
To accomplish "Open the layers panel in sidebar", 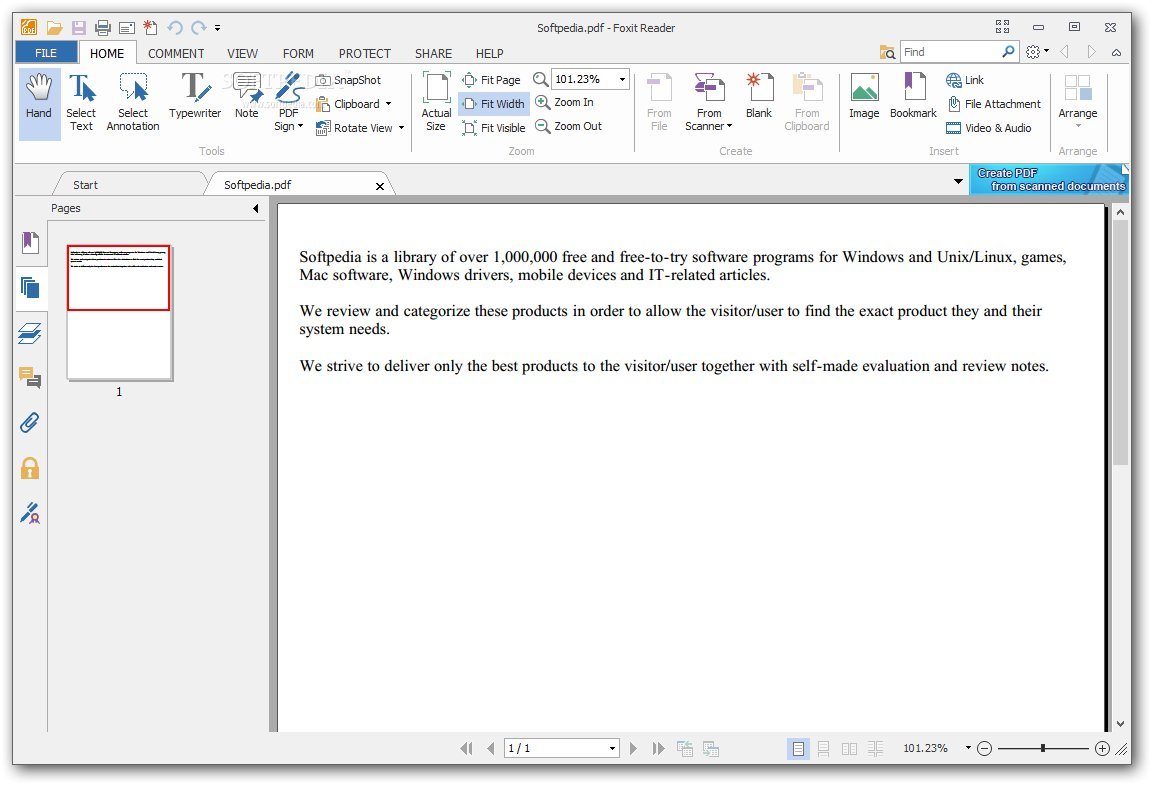I will 30,333.
